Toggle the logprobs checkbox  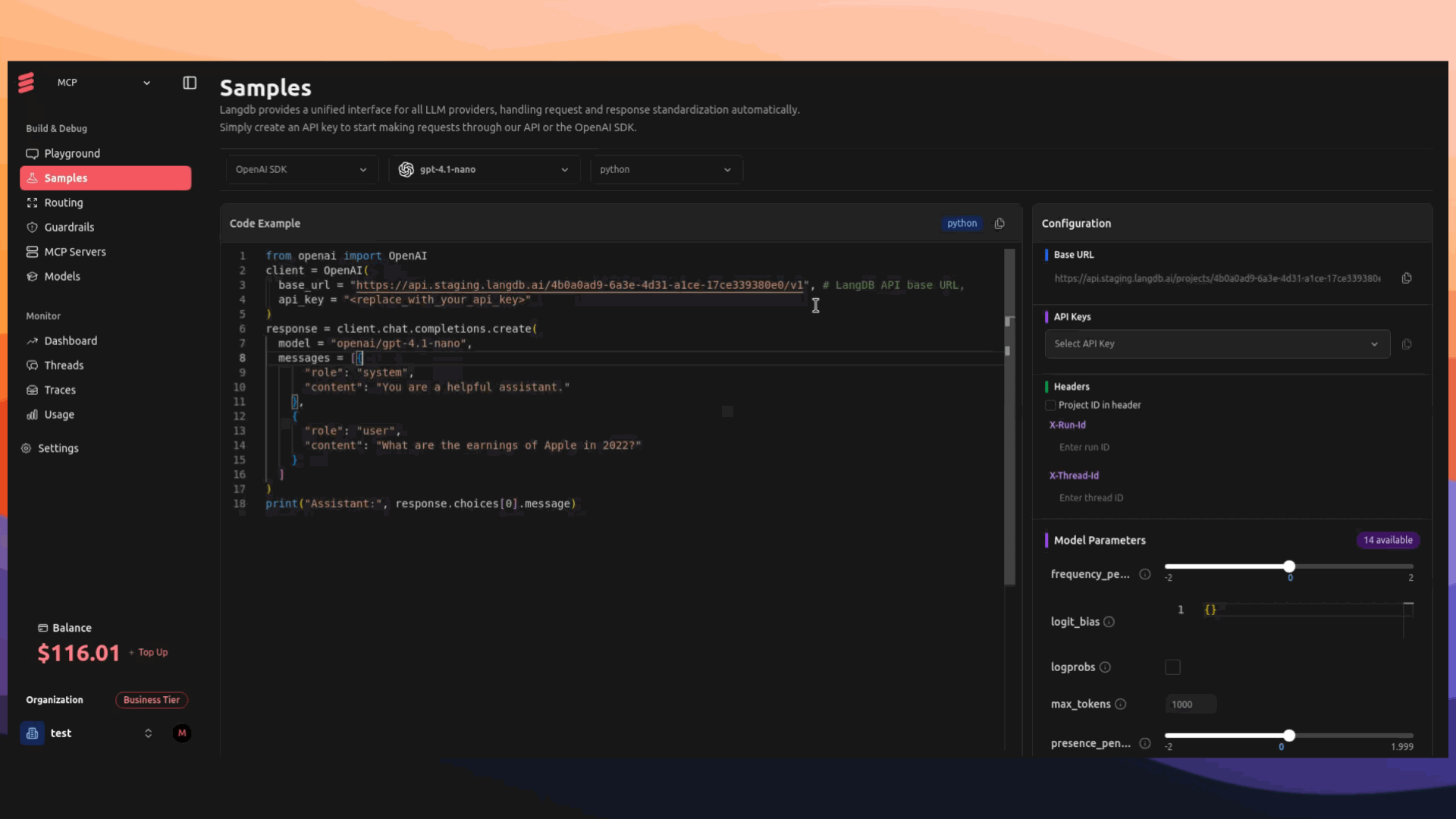1172,667
